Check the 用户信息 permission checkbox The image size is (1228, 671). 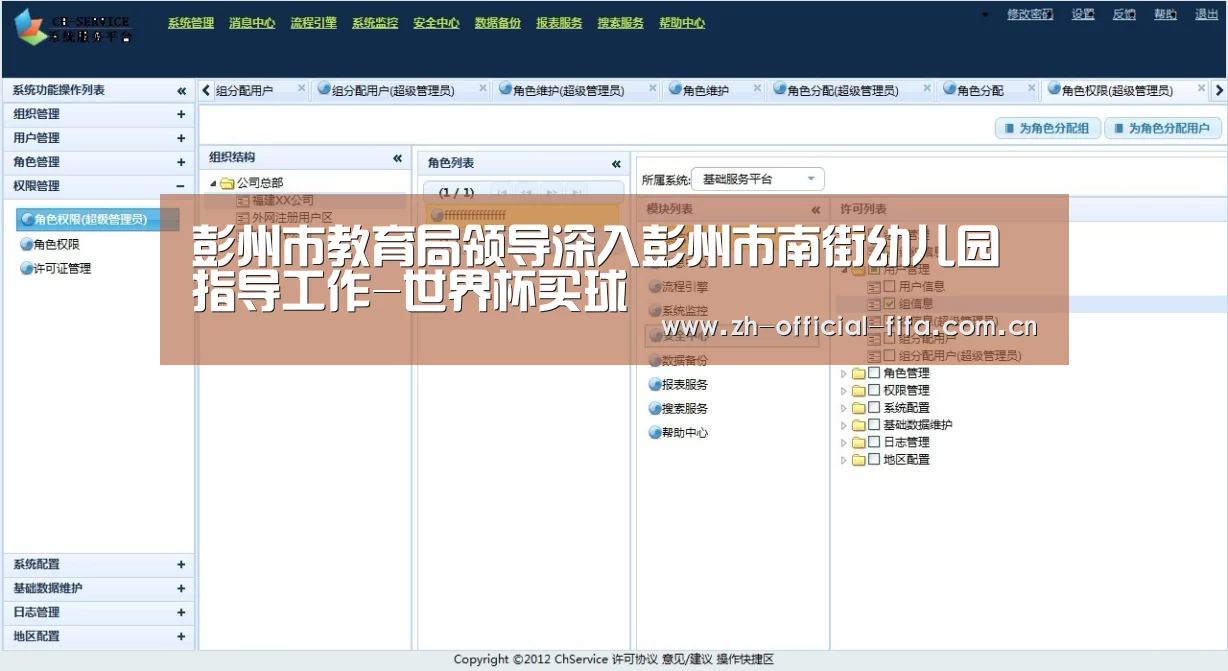click(890, 286)
